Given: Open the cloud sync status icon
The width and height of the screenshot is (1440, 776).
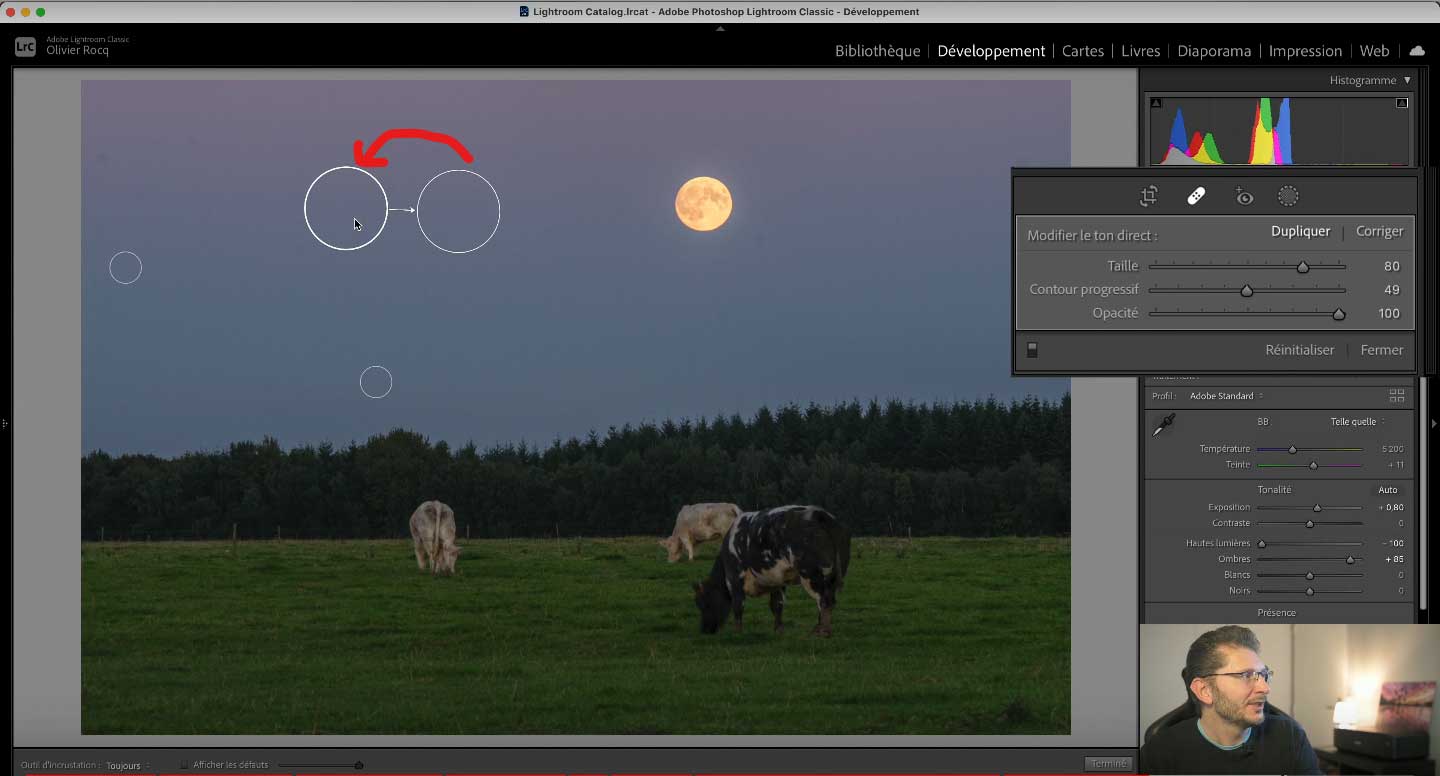Looking at the screenshot, I should coord(1417,51).
